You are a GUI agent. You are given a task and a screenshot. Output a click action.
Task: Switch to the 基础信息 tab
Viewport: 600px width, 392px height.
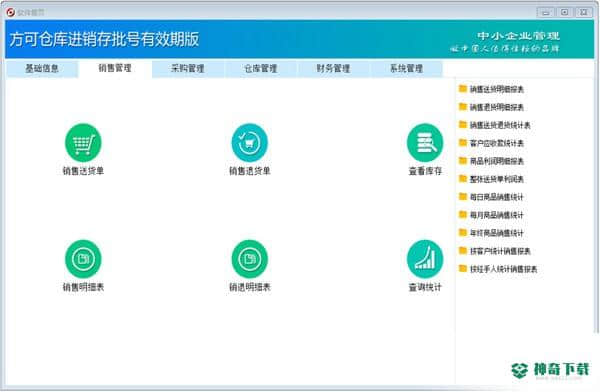point(42,69)
